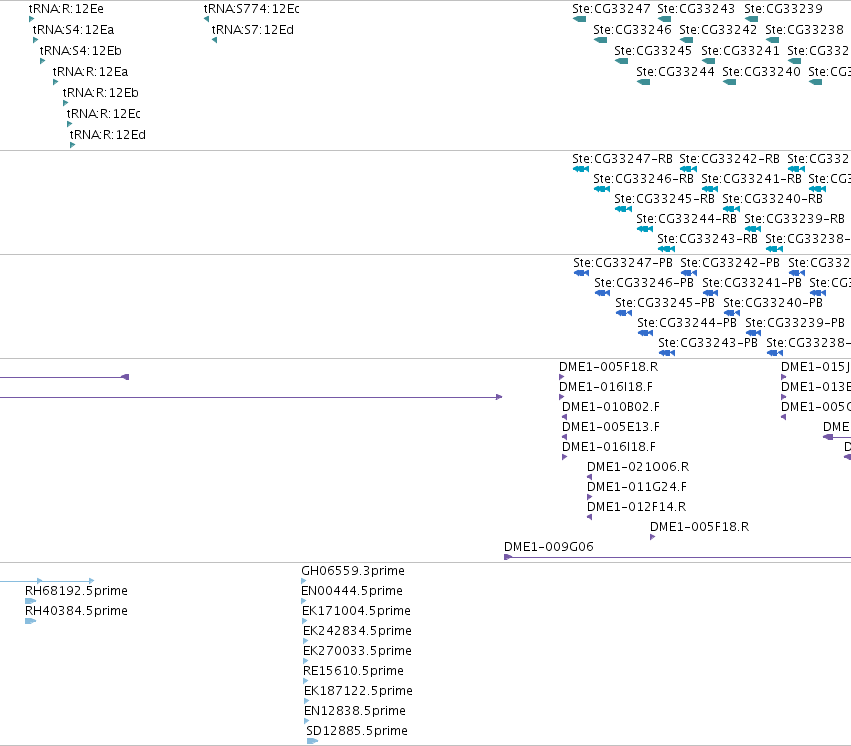Click protein Ste:CG33246-PB
851x746 pixels.
[644, 283]
